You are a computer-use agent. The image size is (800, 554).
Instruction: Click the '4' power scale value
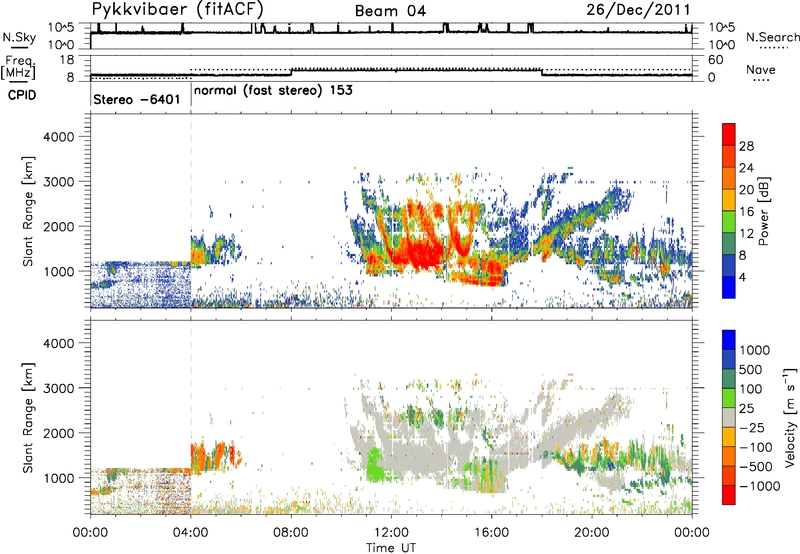[742, 277]
